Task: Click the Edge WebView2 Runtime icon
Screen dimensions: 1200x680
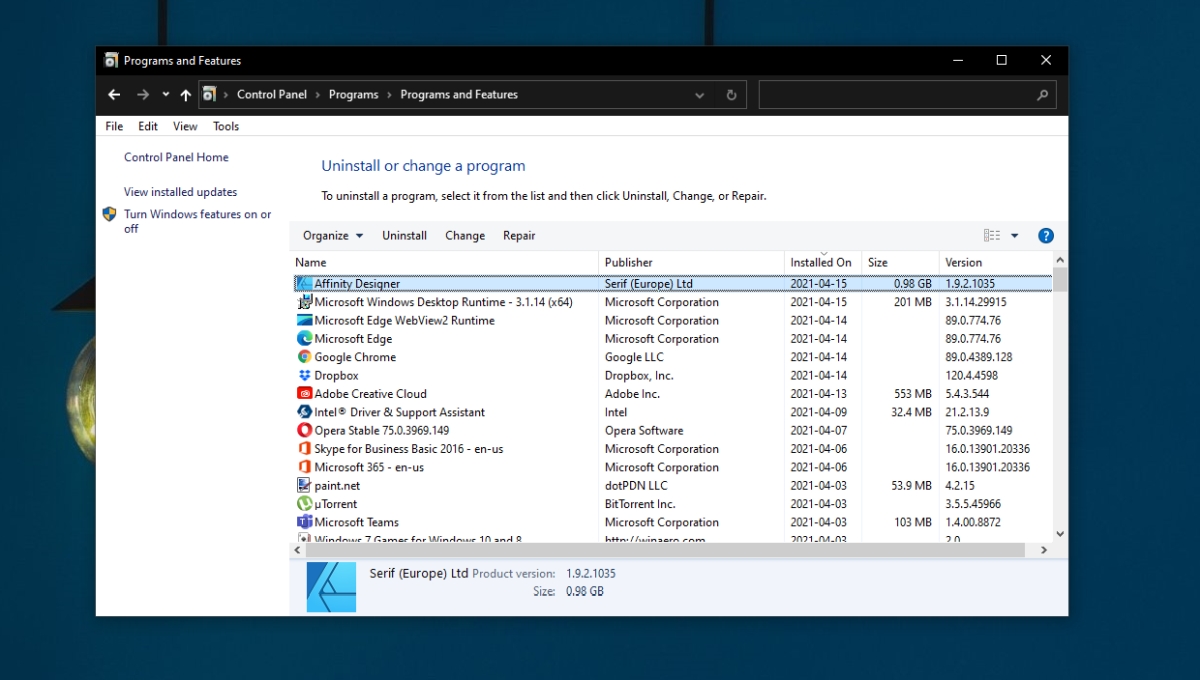Action: pos(305,320)
